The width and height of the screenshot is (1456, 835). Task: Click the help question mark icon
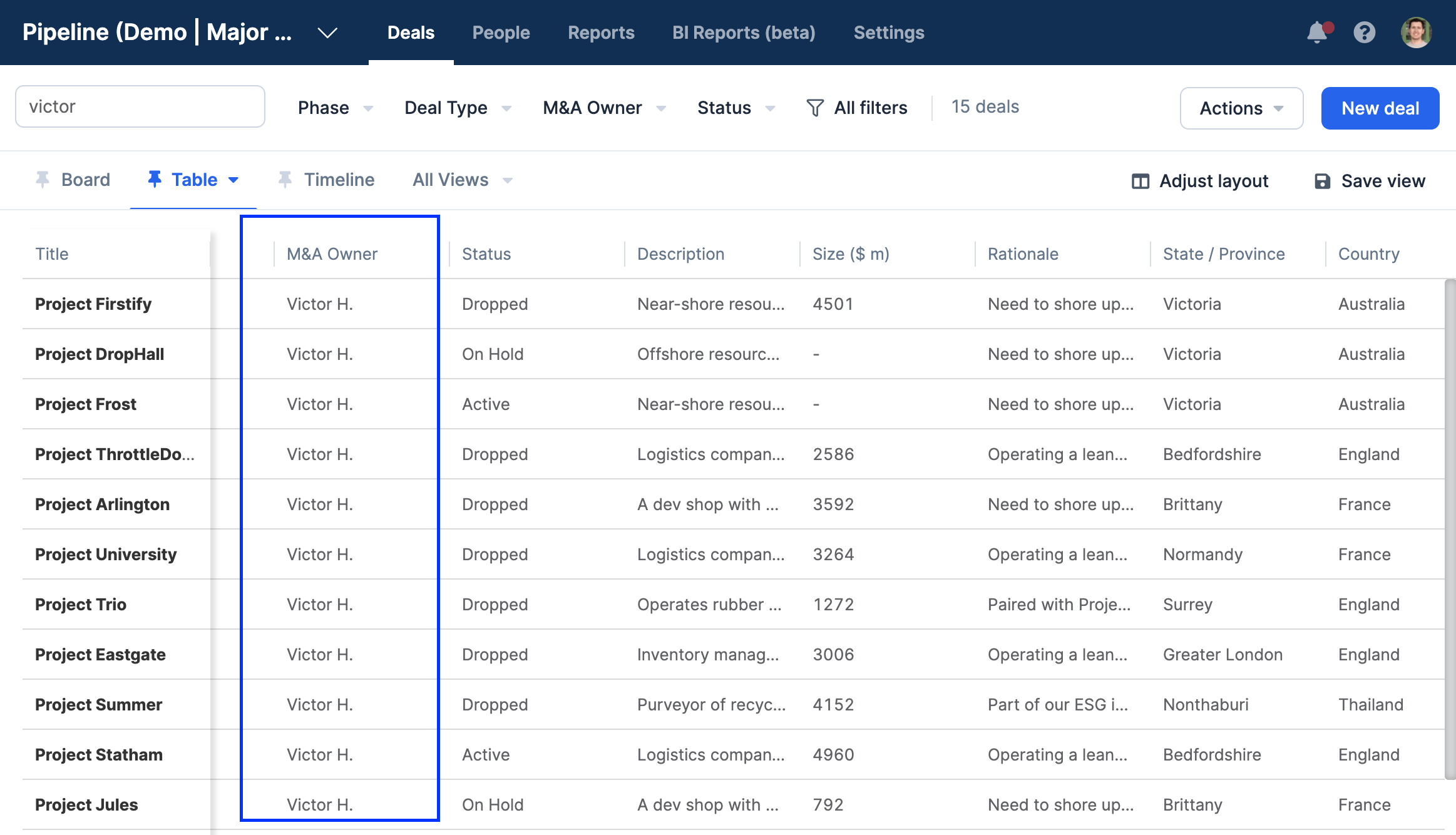click(x=1364, y=33)
